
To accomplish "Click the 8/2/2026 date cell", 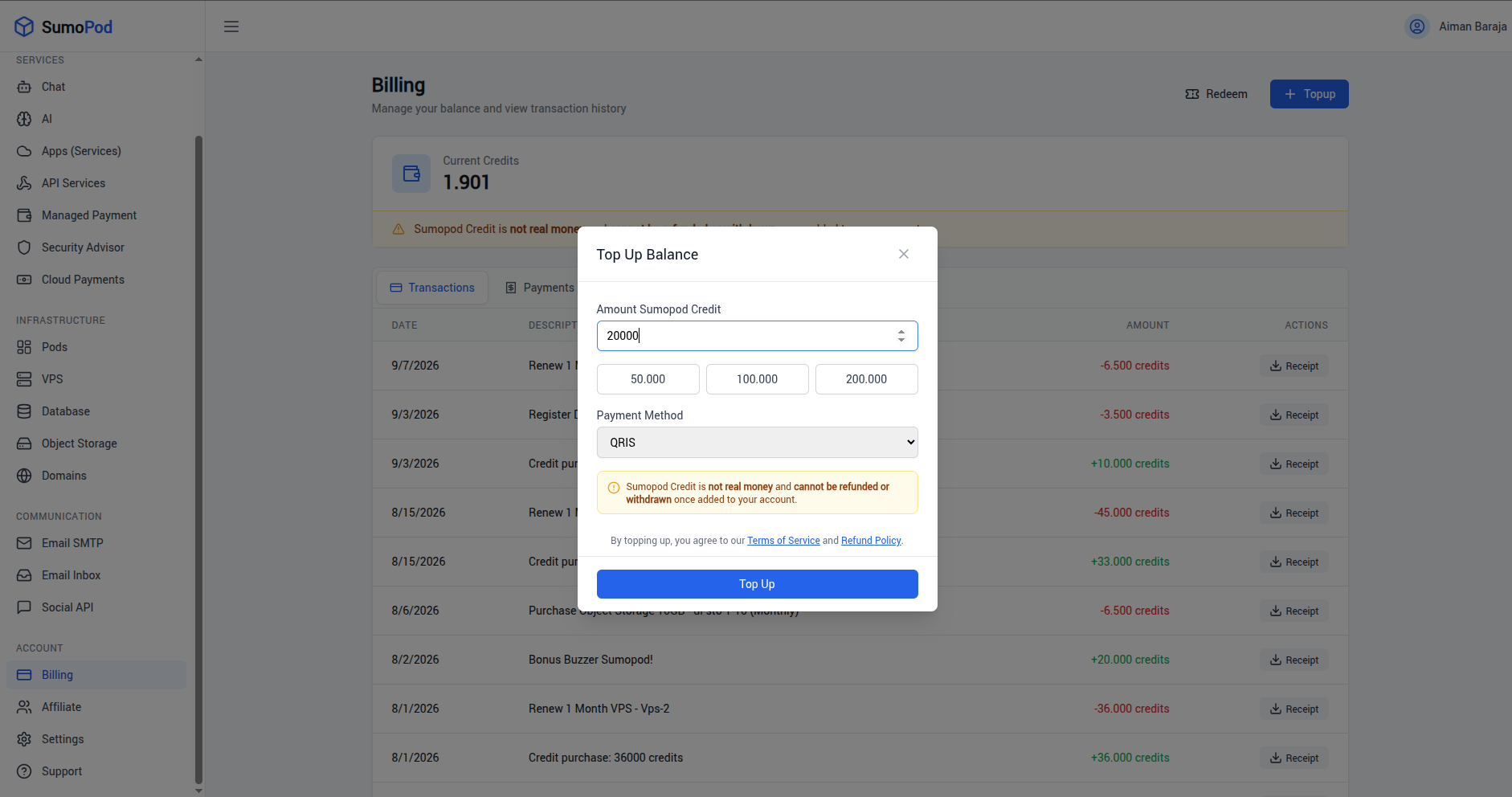I will click(x=415, y=660).
